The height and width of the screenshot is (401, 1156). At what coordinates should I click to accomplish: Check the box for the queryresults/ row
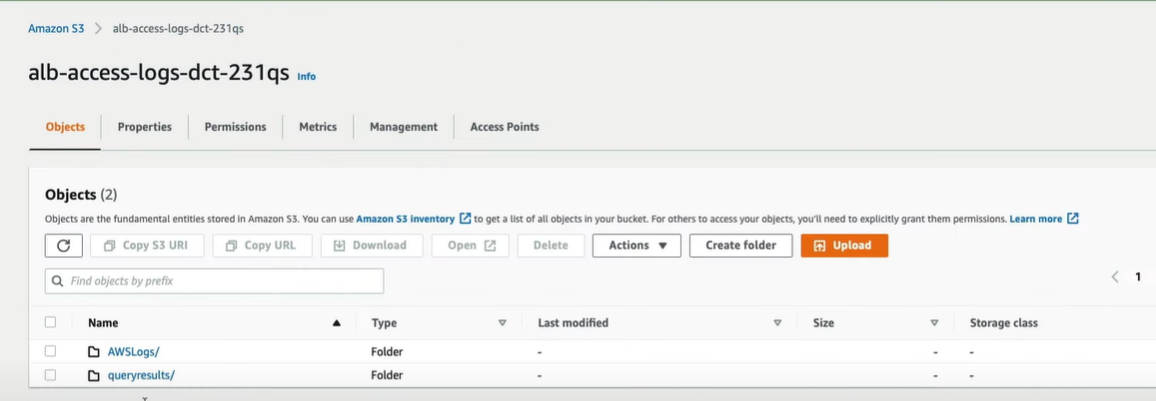pos(50,375)
